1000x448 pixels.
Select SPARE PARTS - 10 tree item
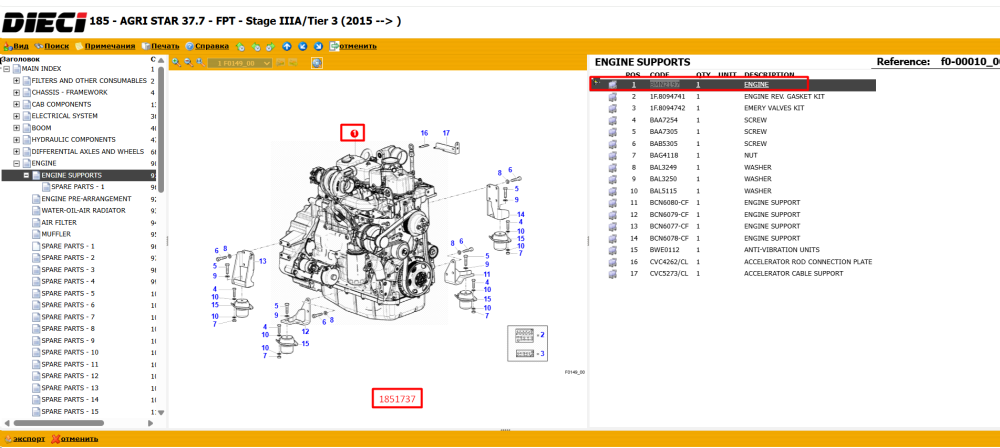click(x=70, y=352)
